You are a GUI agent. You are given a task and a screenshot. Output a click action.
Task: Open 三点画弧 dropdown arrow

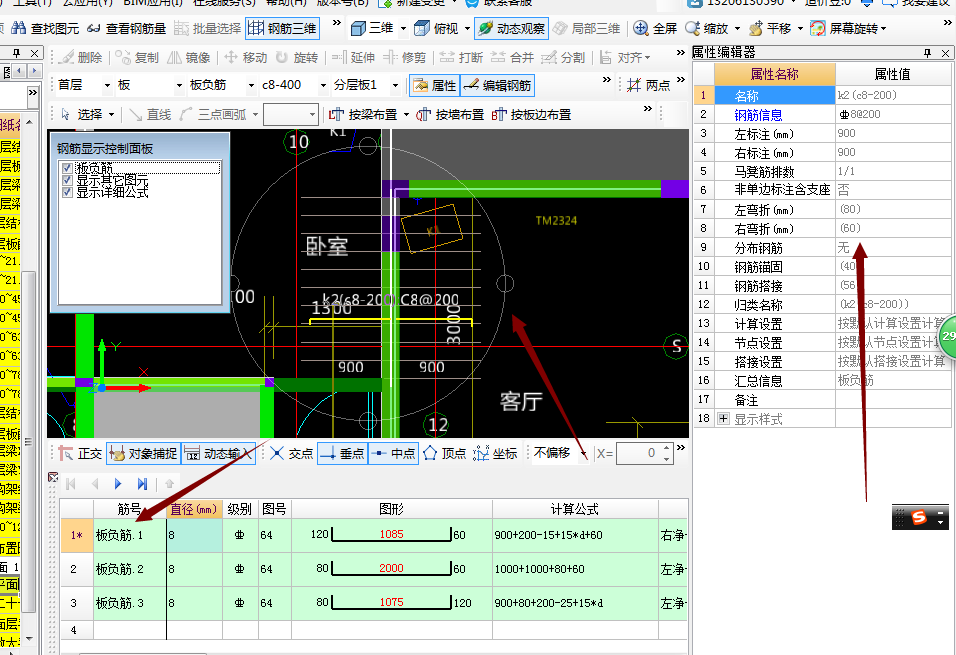[255, 115]
